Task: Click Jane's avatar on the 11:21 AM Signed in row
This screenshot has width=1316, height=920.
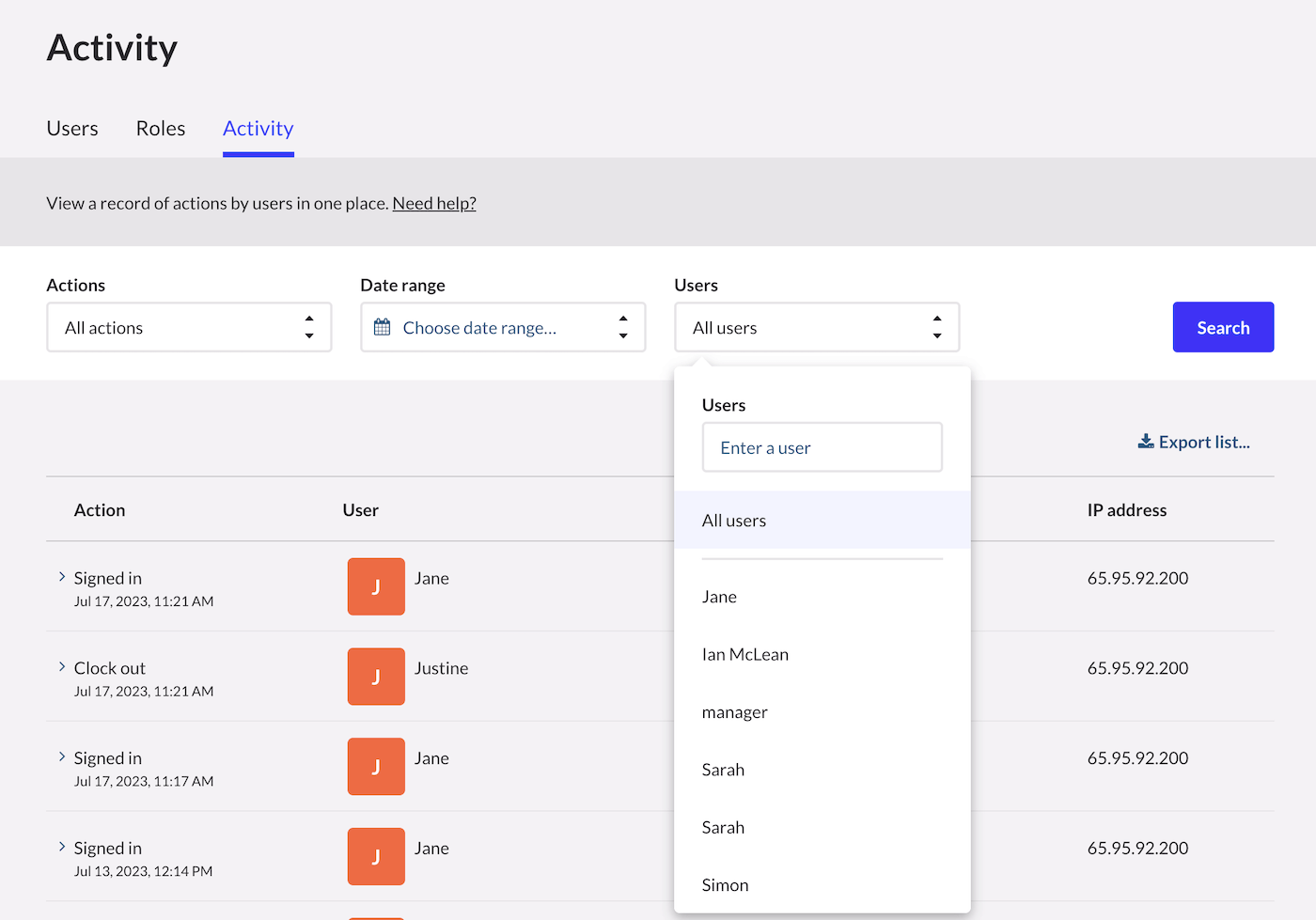Action: 376,586
